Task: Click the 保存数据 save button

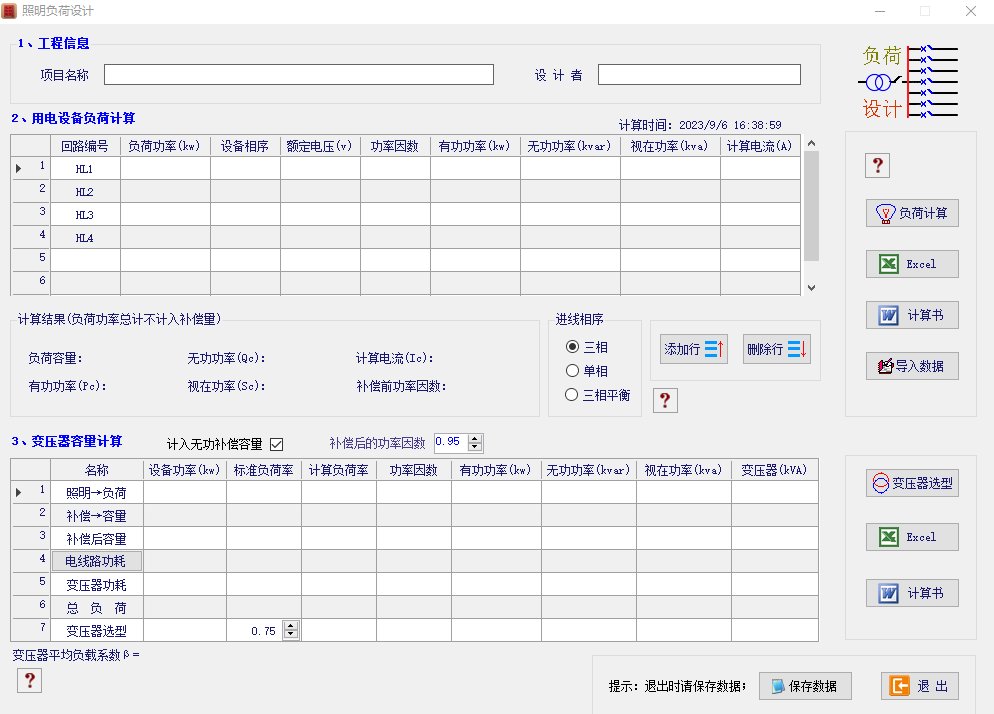Action: 805,686
